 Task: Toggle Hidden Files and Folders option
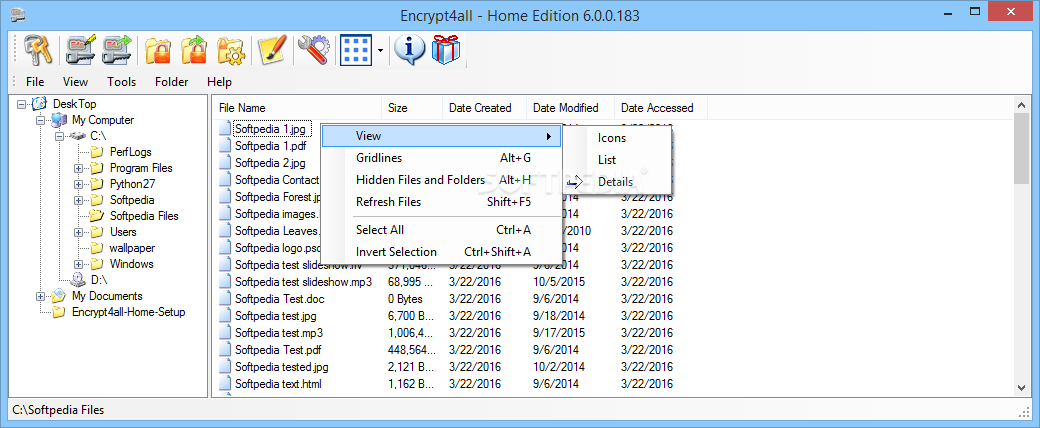(x=441, y=180)
